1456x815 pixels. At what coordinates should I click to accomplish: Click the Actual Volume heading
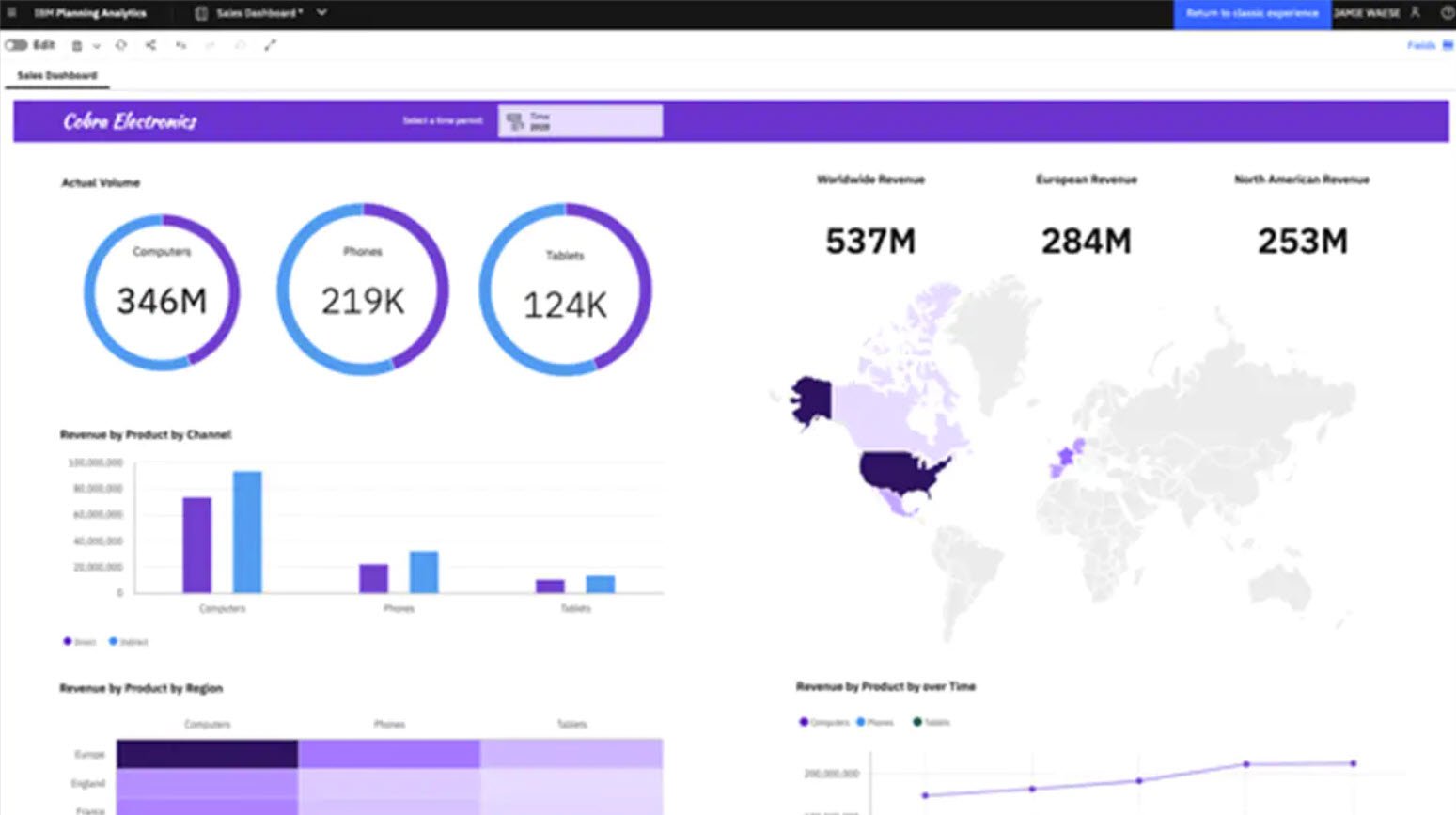(101, 182)
